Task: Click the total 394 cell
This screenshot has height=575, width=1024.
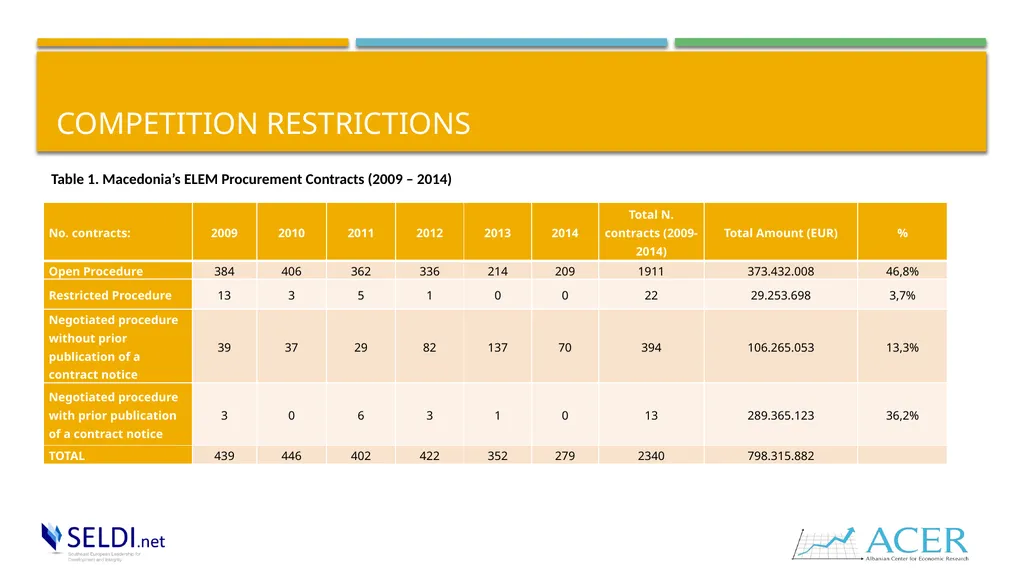Action: (x=651, y=348)
